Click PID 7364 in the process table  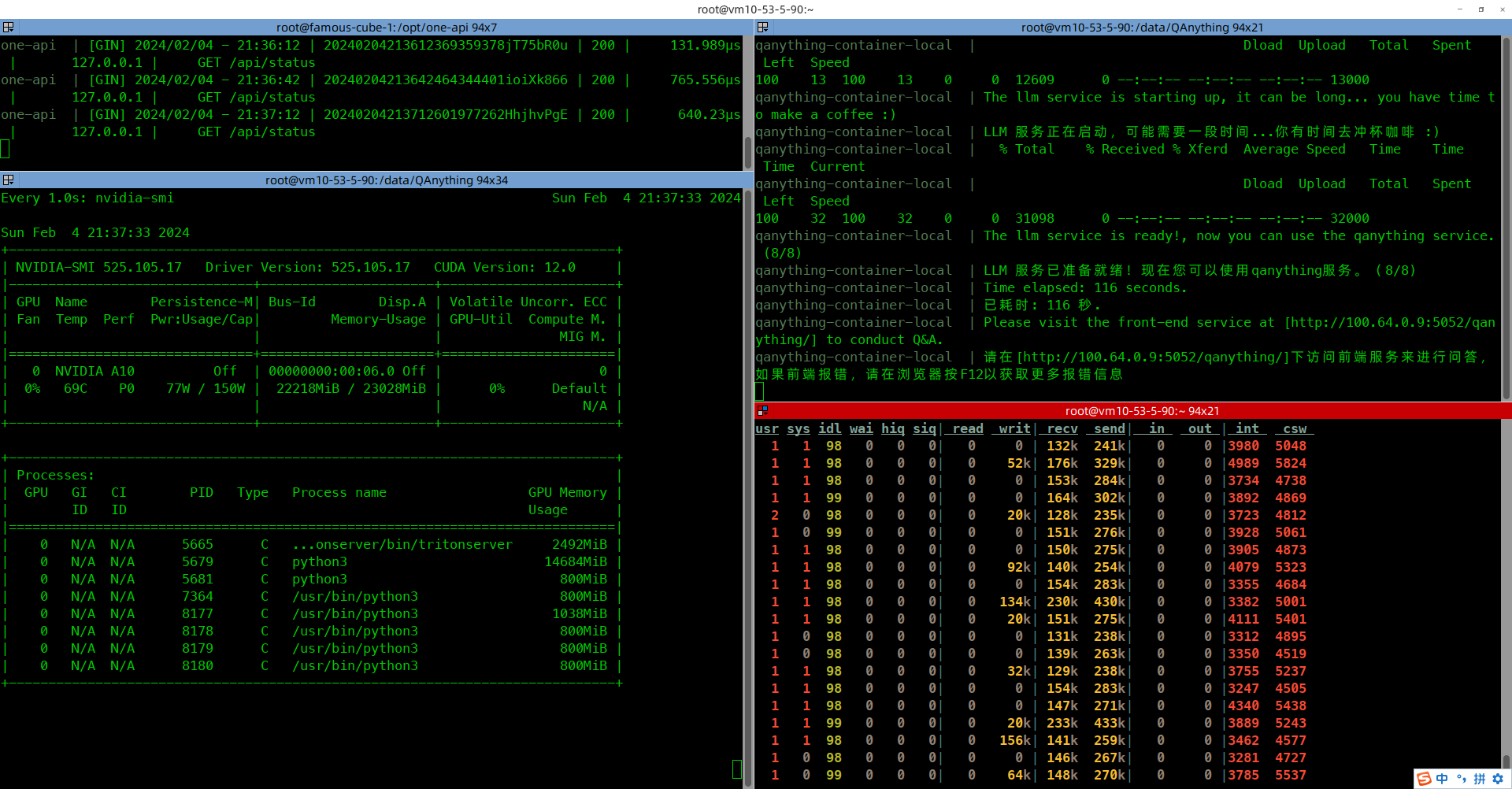tap(198, 597)
